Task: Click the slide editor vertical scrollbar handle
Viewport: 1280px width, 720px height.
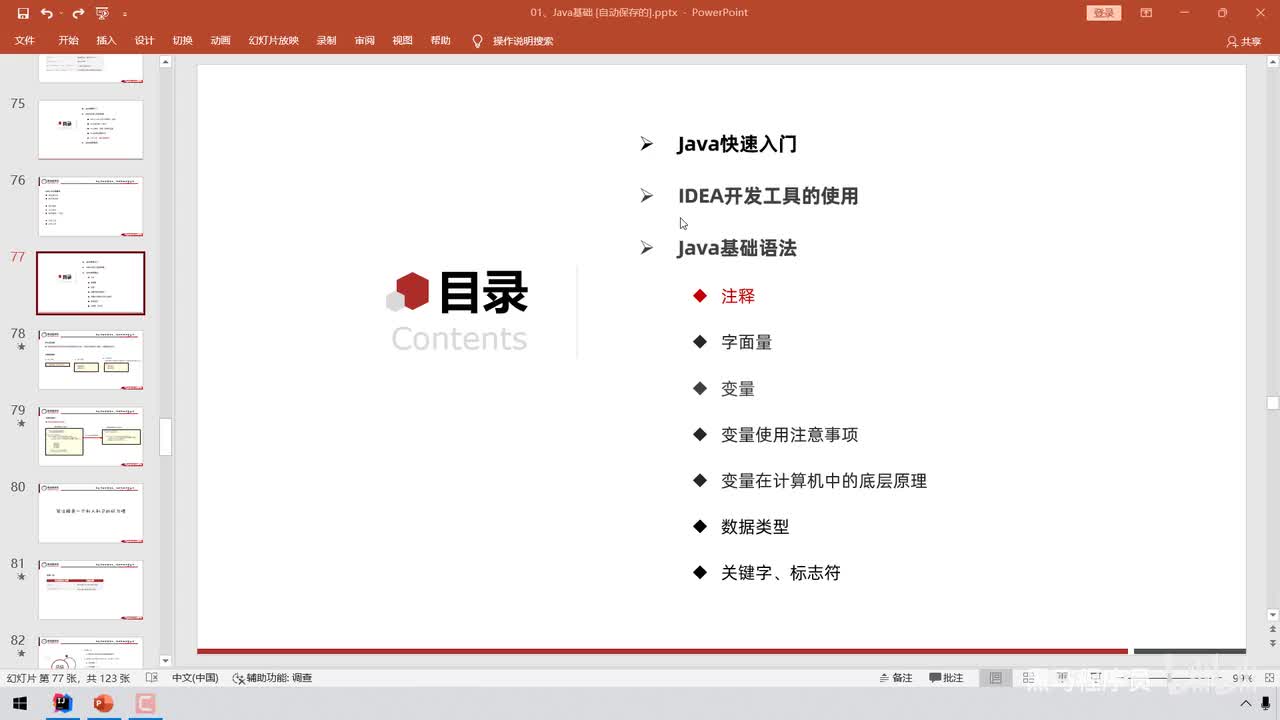Action: coord(1273,404)
